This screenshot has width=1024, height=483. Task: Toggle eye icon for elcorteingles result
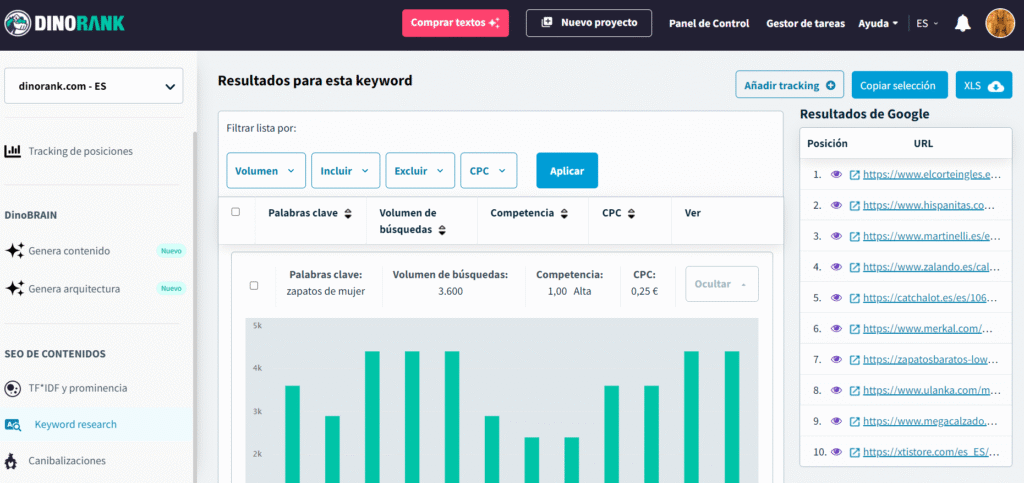(x=835, y=175)
